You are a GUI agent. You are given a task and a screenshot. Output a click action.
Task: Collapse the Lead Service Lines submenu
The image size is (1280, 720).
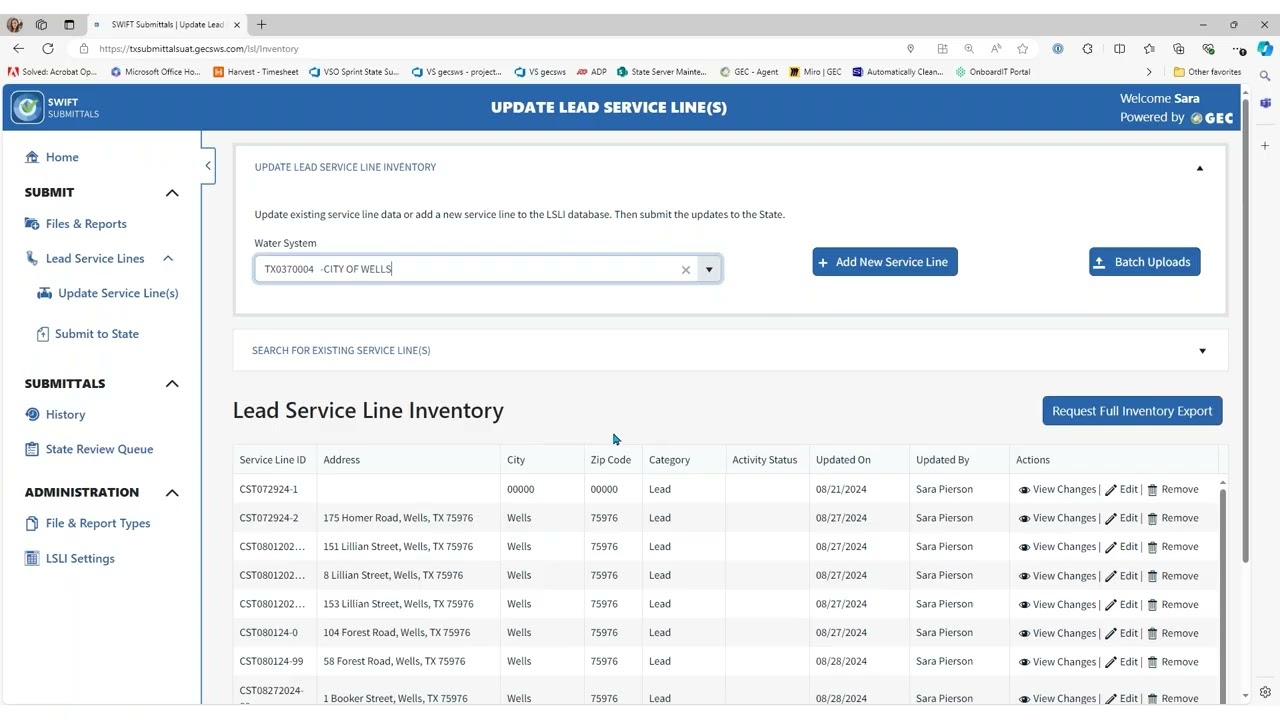click(168, 259)
